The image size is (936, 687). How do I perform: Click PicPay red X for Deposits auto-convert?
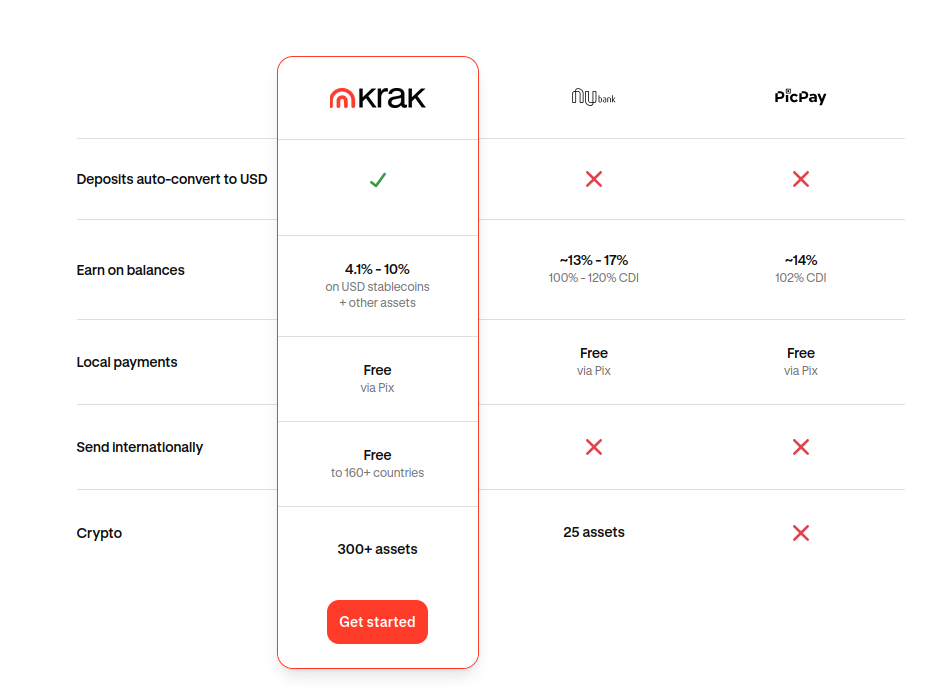(x=800, y=179)
